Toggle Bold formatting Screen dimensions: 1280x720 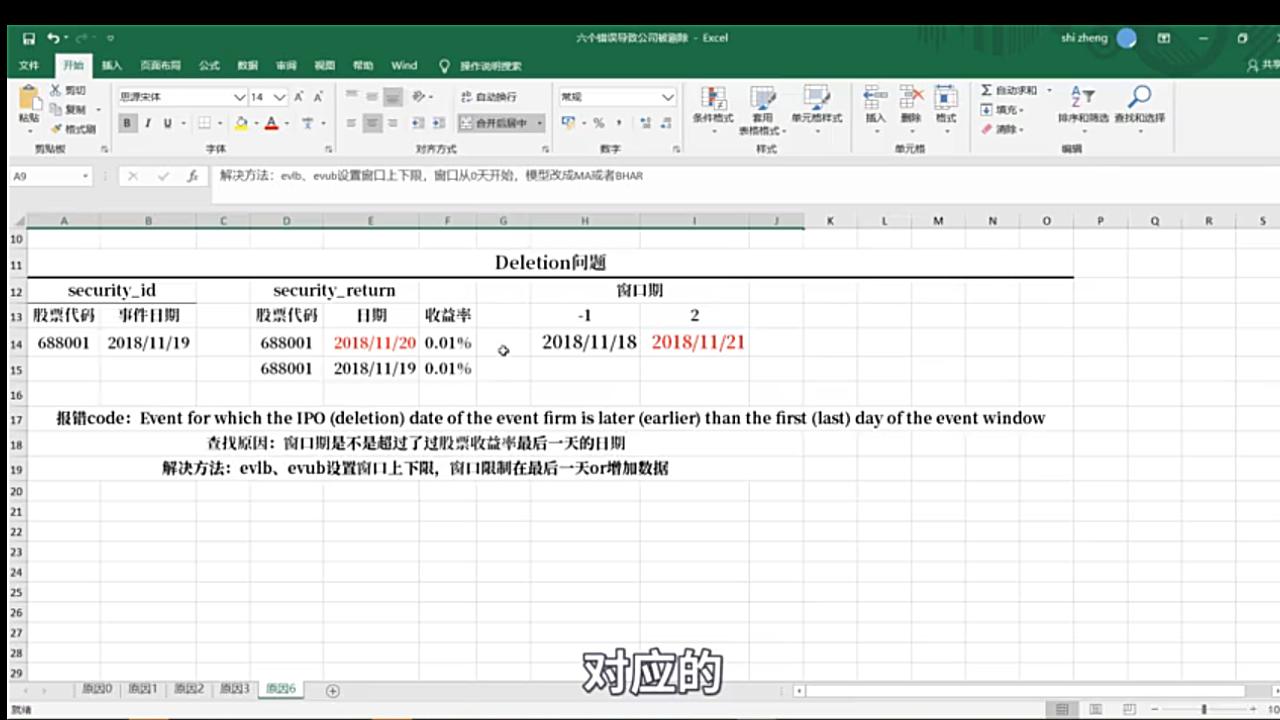pos(127,123)
